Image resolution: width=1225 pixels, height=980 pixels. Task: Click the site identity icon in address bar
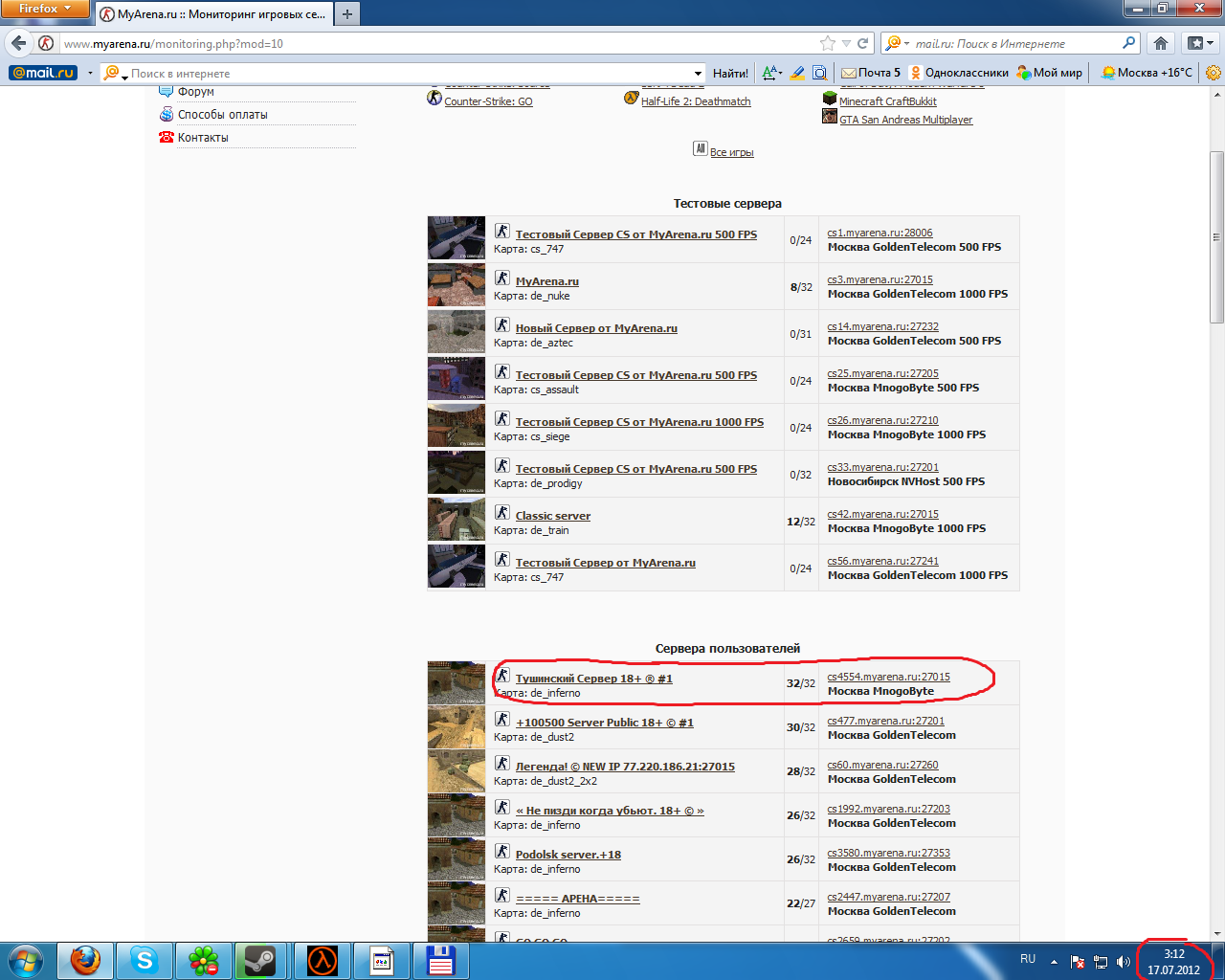coord(46,44)
